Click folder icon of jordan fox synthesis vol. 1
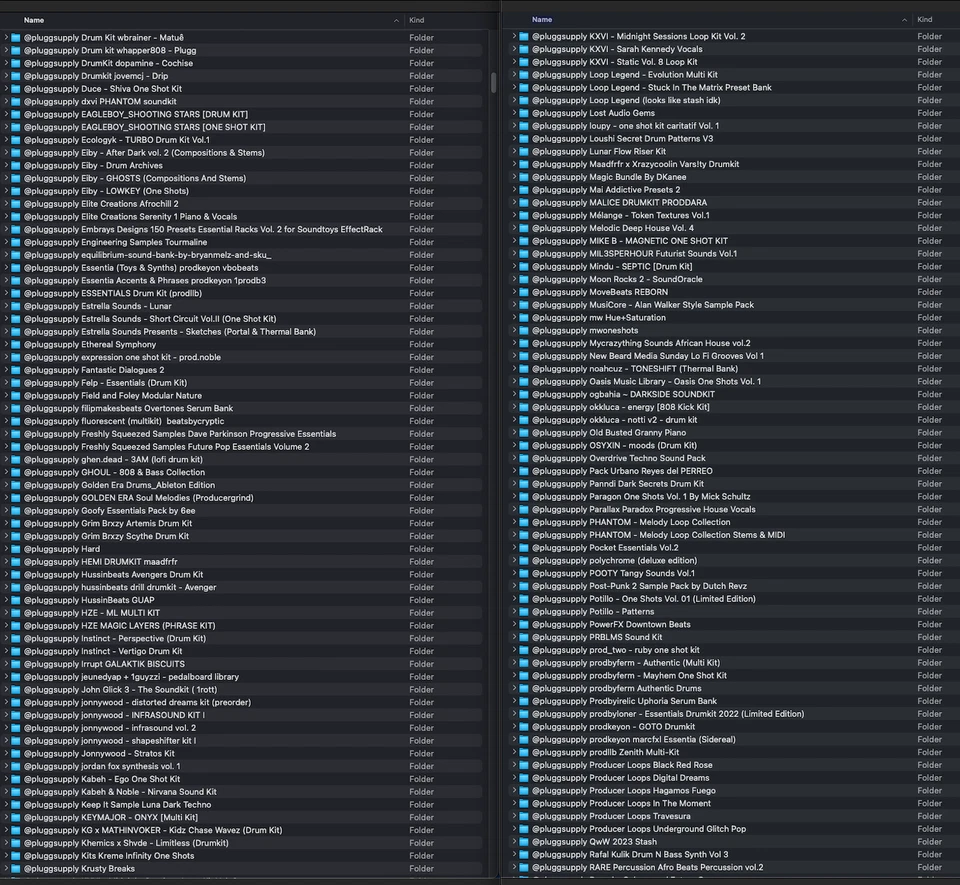Screen dimensions: 960x885 coord(16,766)
